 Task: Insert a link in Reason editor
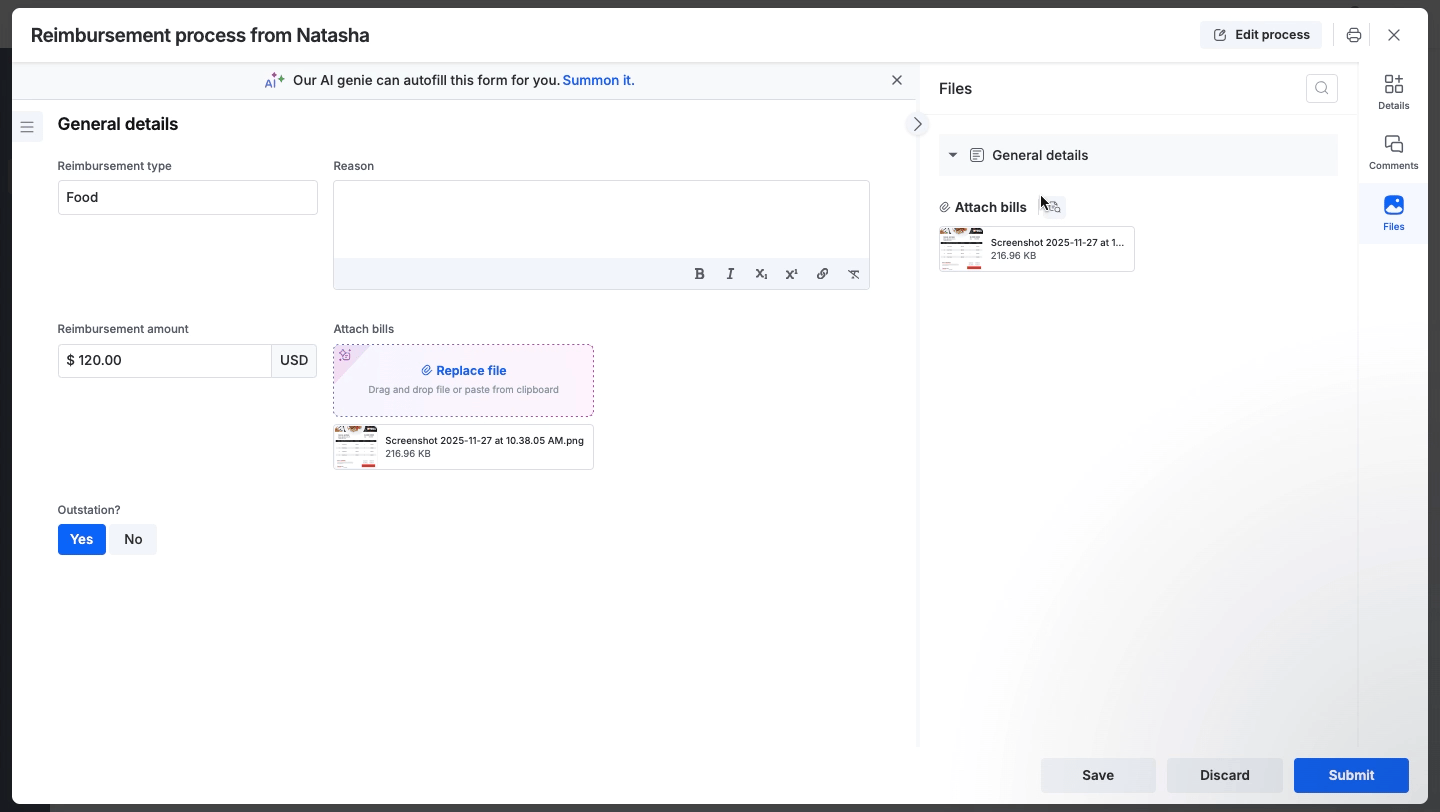click(x=822, y=274)
